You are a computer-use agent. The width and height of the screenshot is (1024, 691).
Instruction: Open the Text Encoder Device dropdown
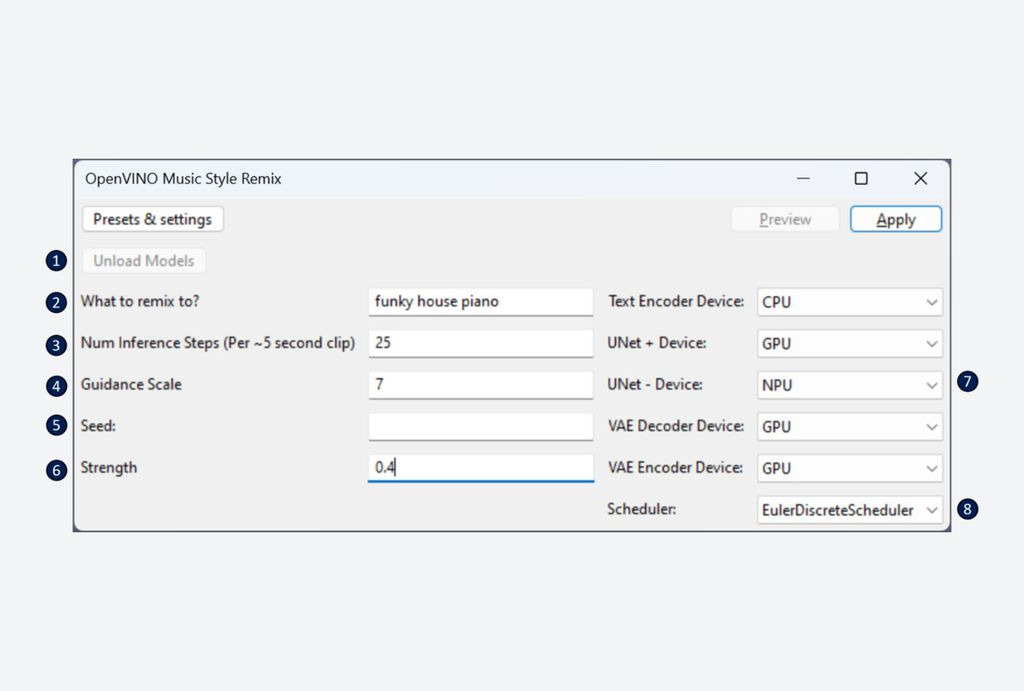click(x=850, y=302)
